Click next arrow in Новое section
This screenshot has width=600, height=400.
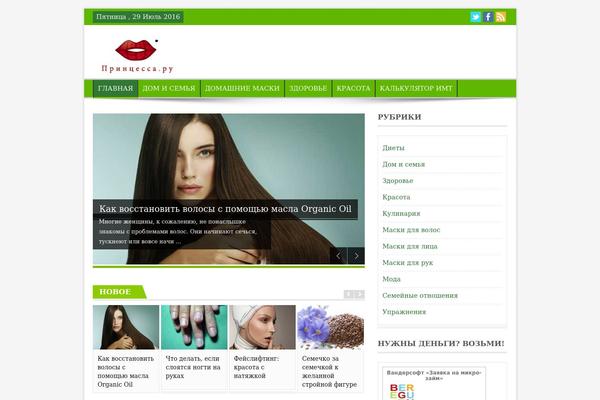coord(359,294)
